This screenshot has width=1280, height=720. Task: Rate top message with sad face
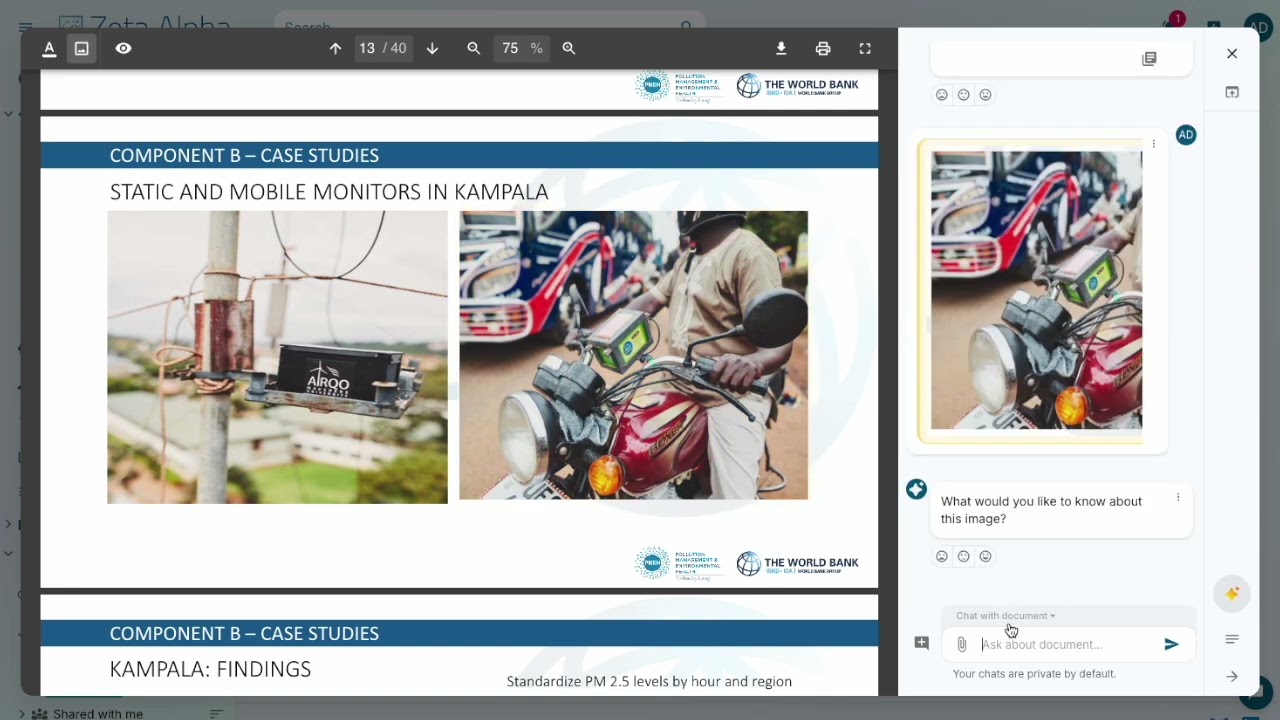pos(942,95)
